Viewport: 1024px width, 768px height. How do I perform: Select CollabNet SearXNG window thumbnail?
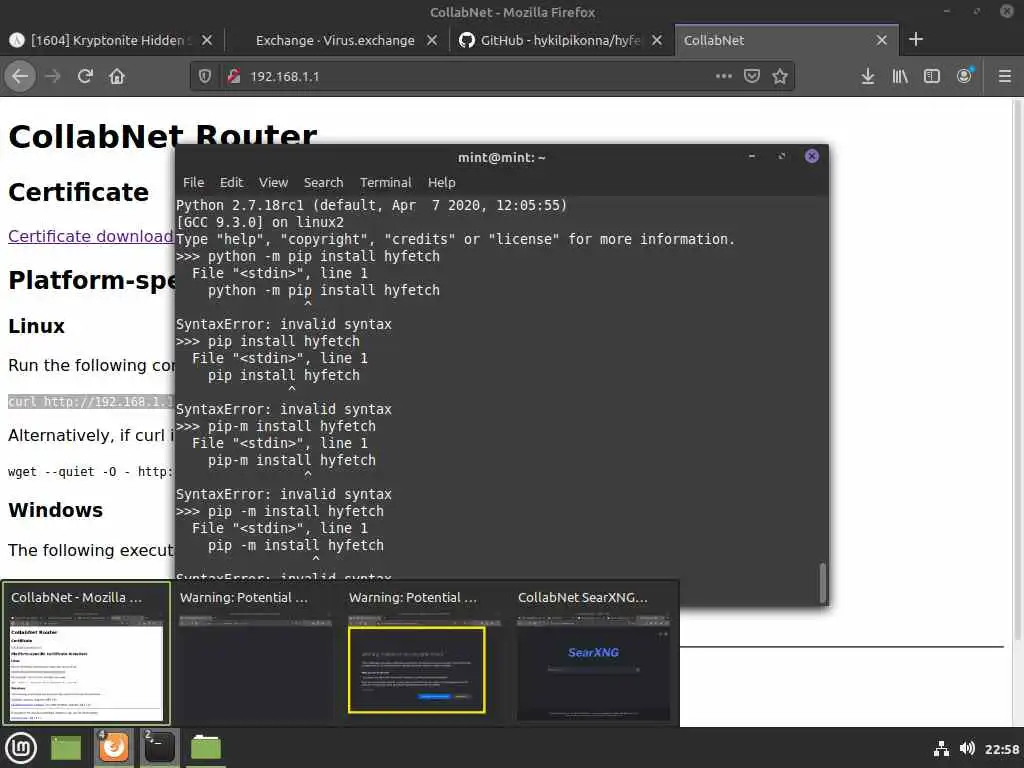(594, 654)
